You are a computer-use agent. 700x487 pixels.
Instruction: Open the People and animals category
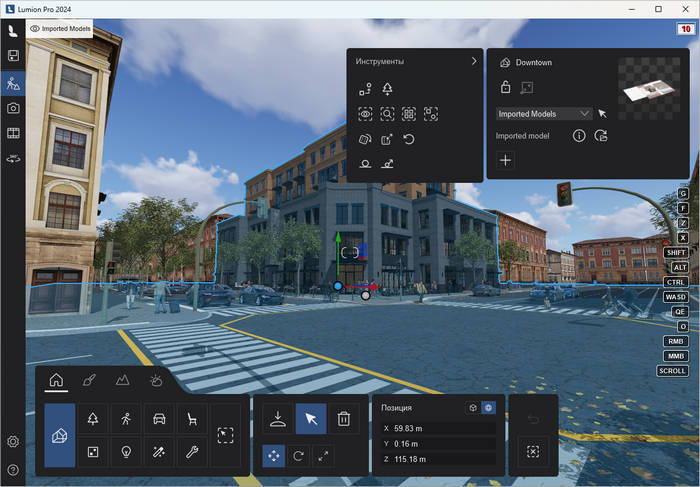[x=126, y=419]
